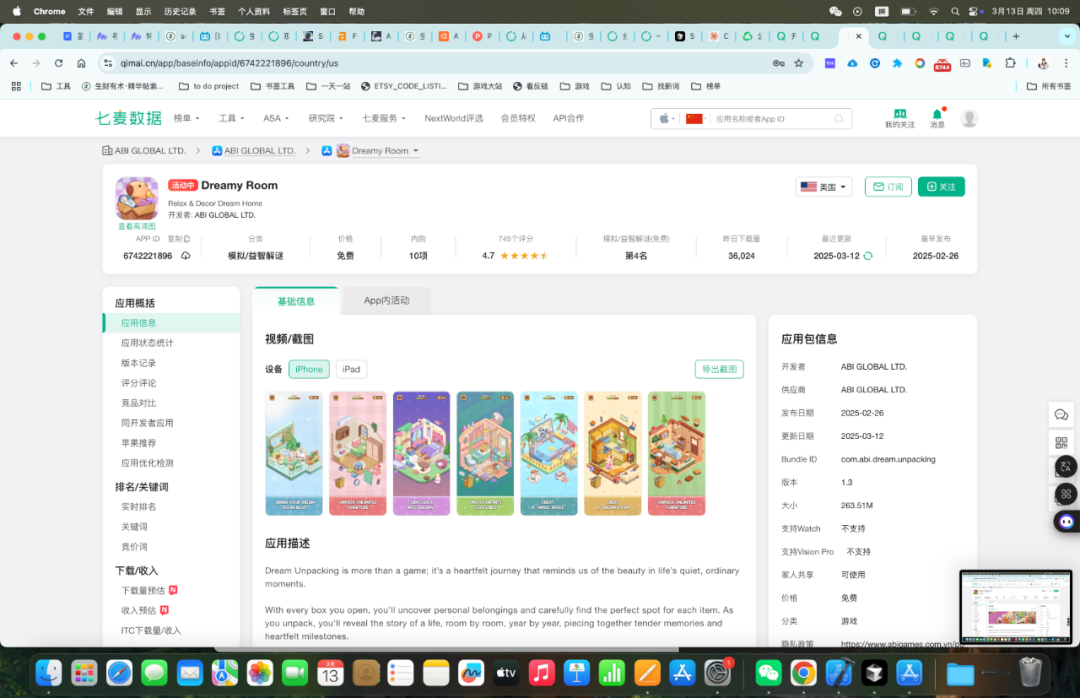Click the Chrome address bar URL
This screenshot has height=698, width=1080.
pos(229,63)
